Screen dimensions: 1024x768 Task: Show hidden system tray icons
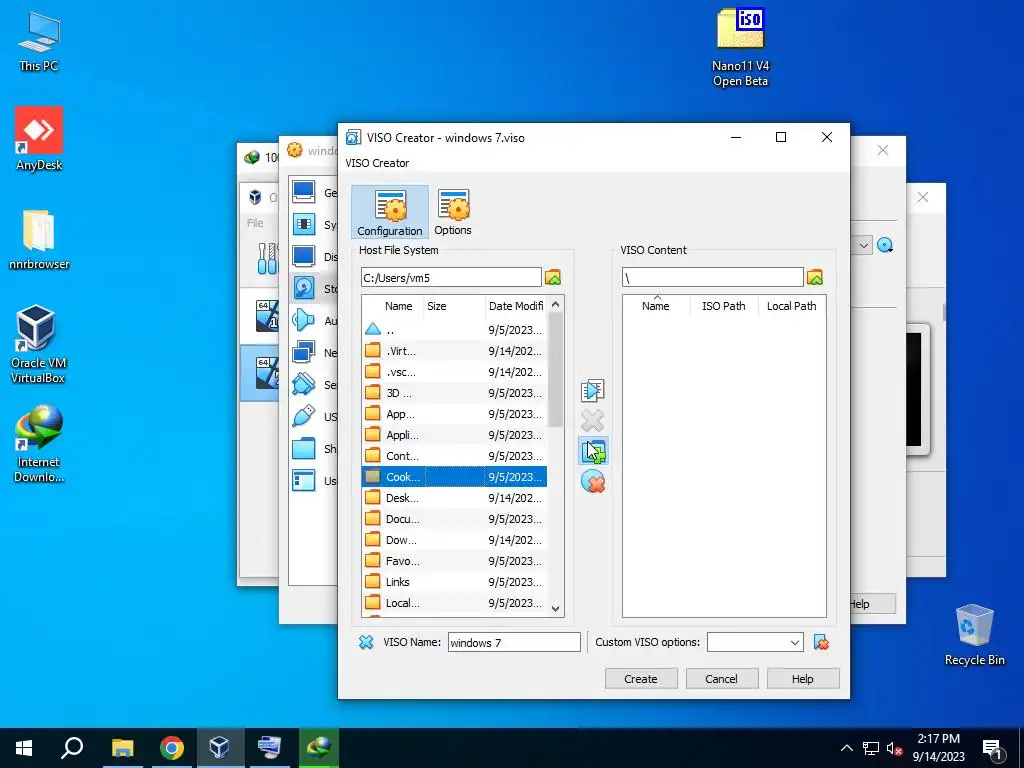(846, 748)
